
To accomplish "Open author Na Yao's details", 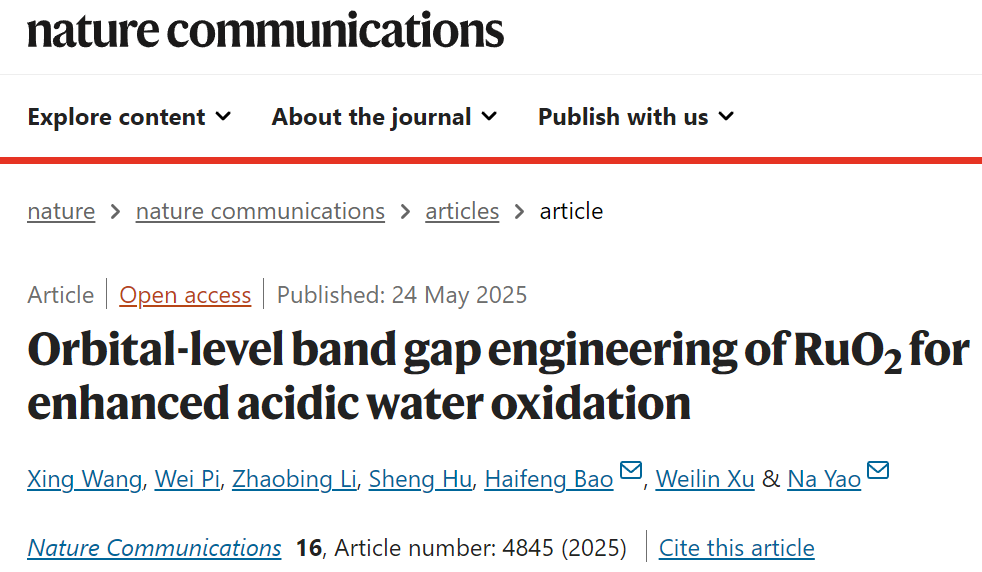I will [824, 479].
